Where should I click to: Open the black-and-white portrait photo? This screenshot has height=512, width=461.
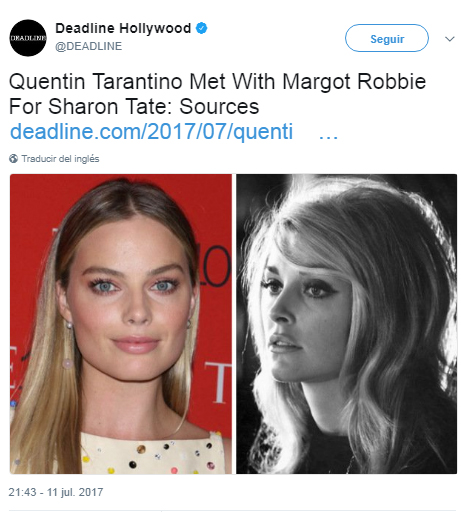(347, 324)
